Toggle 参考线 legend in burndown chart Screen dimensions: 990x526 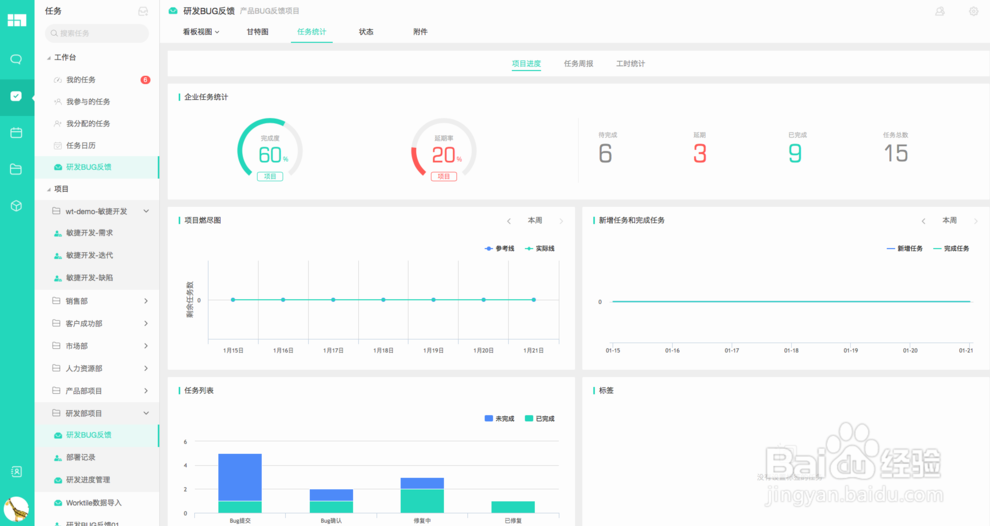coord(499,248)
